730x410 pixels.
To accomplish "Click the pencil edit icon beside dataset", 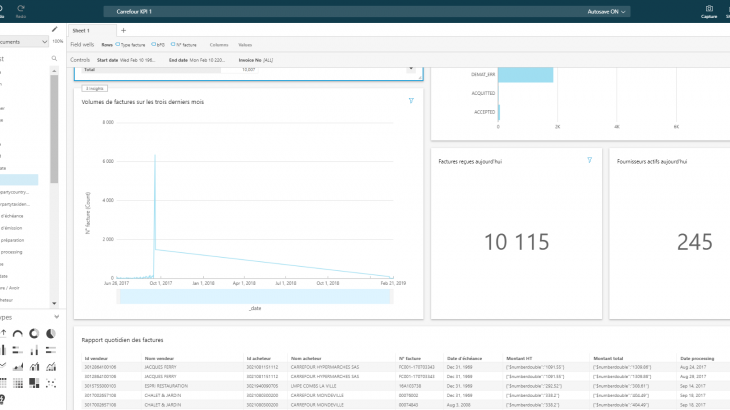I will [55, 29].
